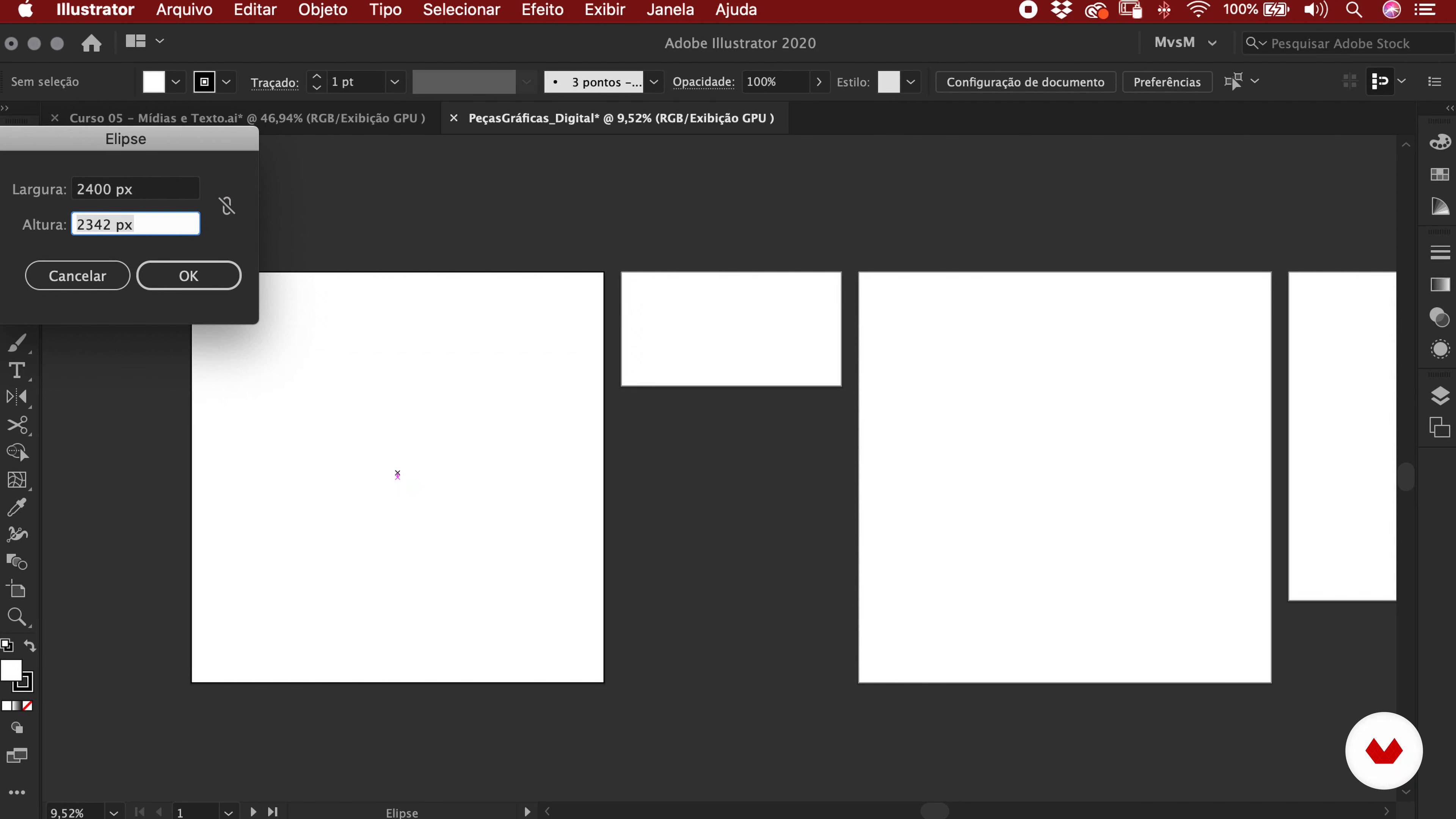This screenshot has height=819, width=1456.
Task: Open Configuração de documento
Action: click(x=1025, y=82)
